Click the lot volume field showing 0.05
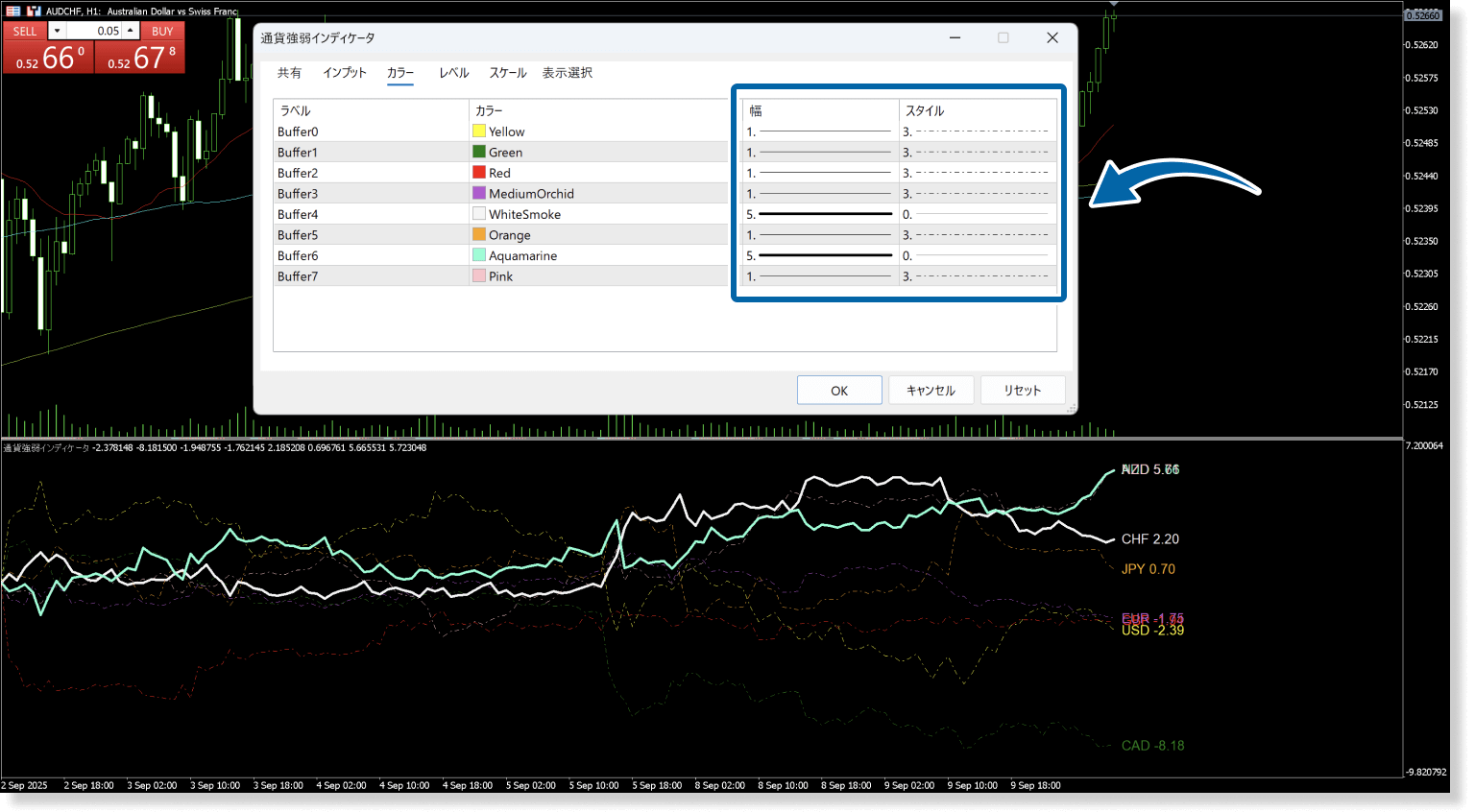 pos(93,31)
